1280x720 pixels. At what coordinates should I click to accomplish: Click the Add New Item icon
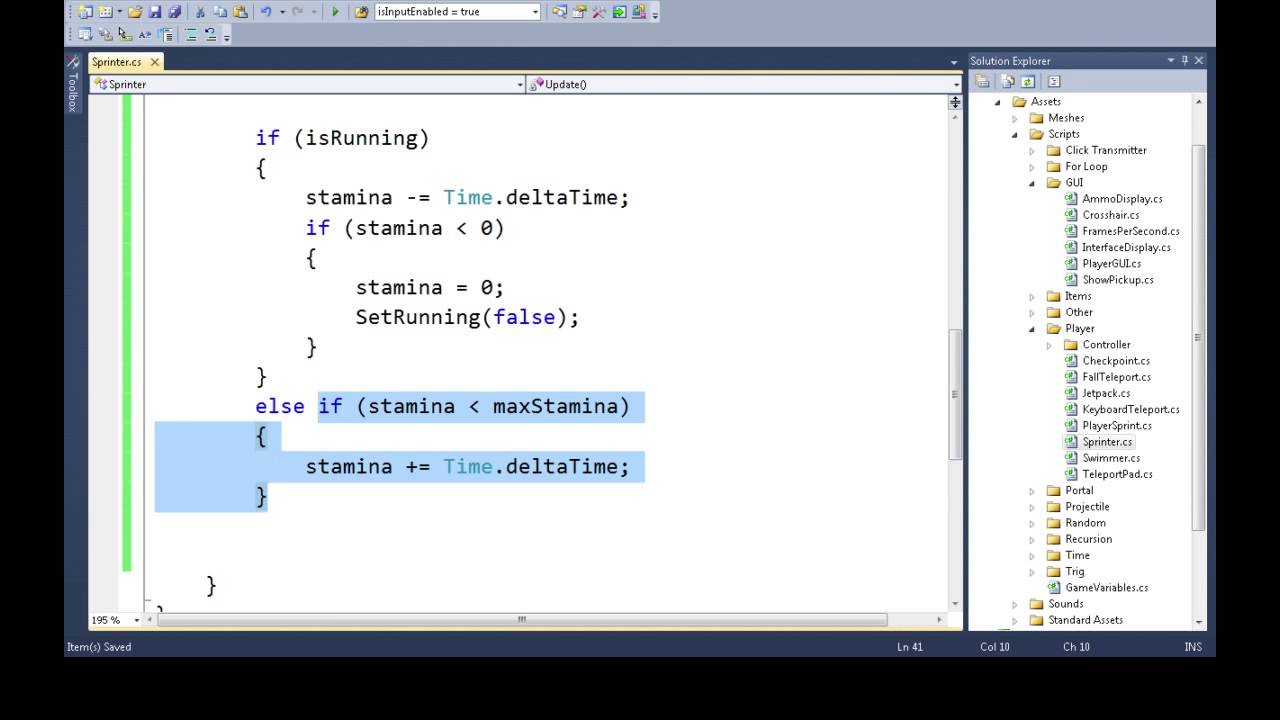105,12
